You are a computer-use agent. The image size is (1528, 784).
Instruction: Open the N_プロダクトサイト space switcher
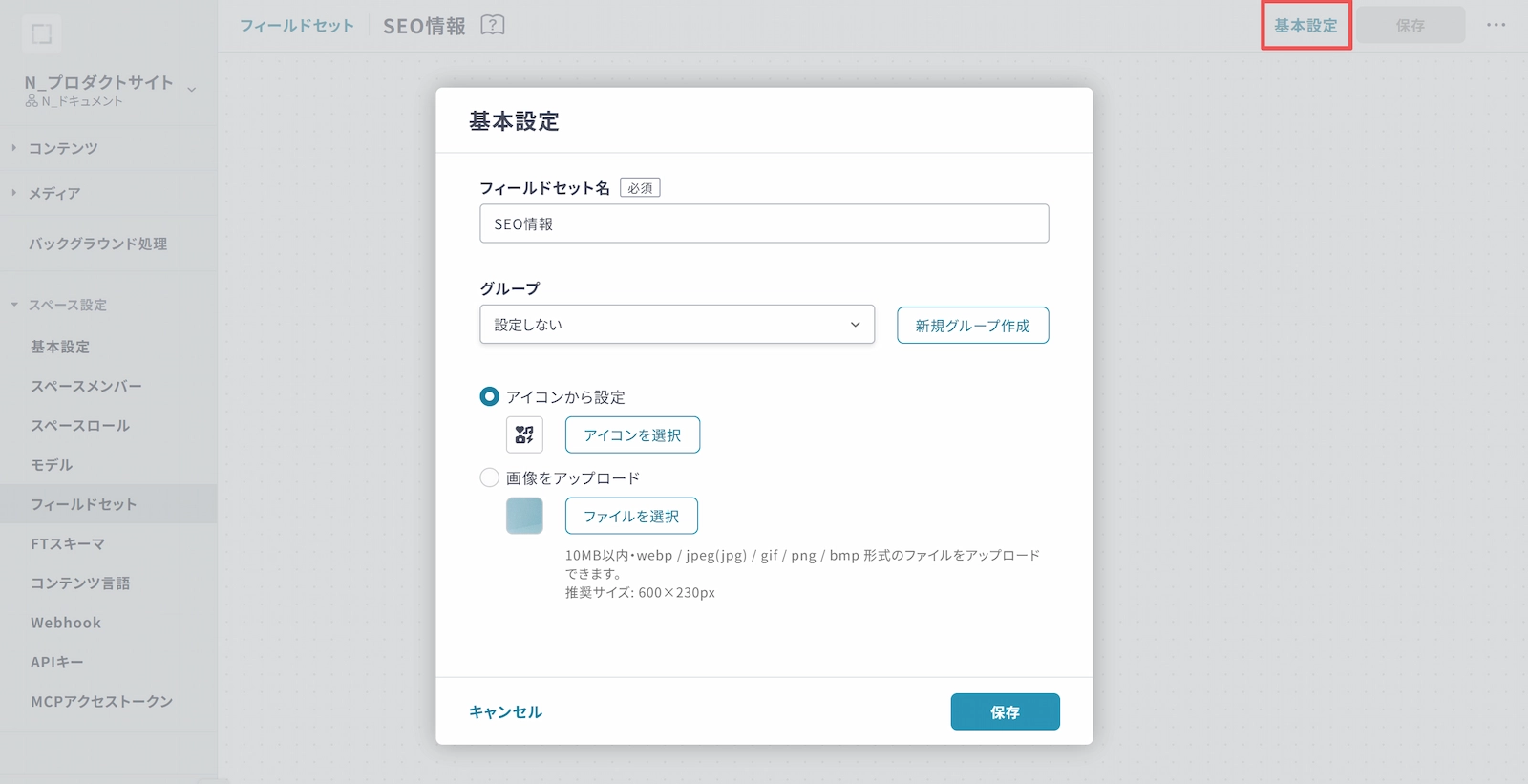click(x=110, y=89)
